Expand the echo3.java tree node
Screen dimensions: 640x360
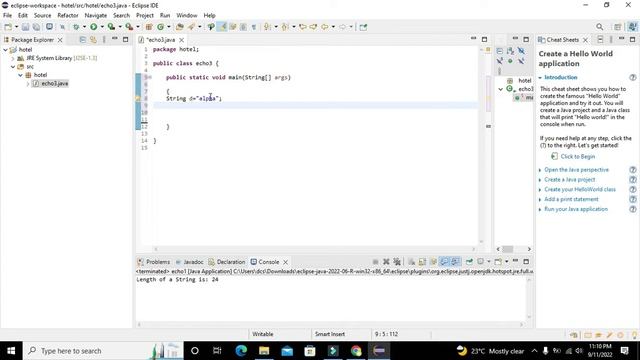pyautogui.click(x=28, y=84)
